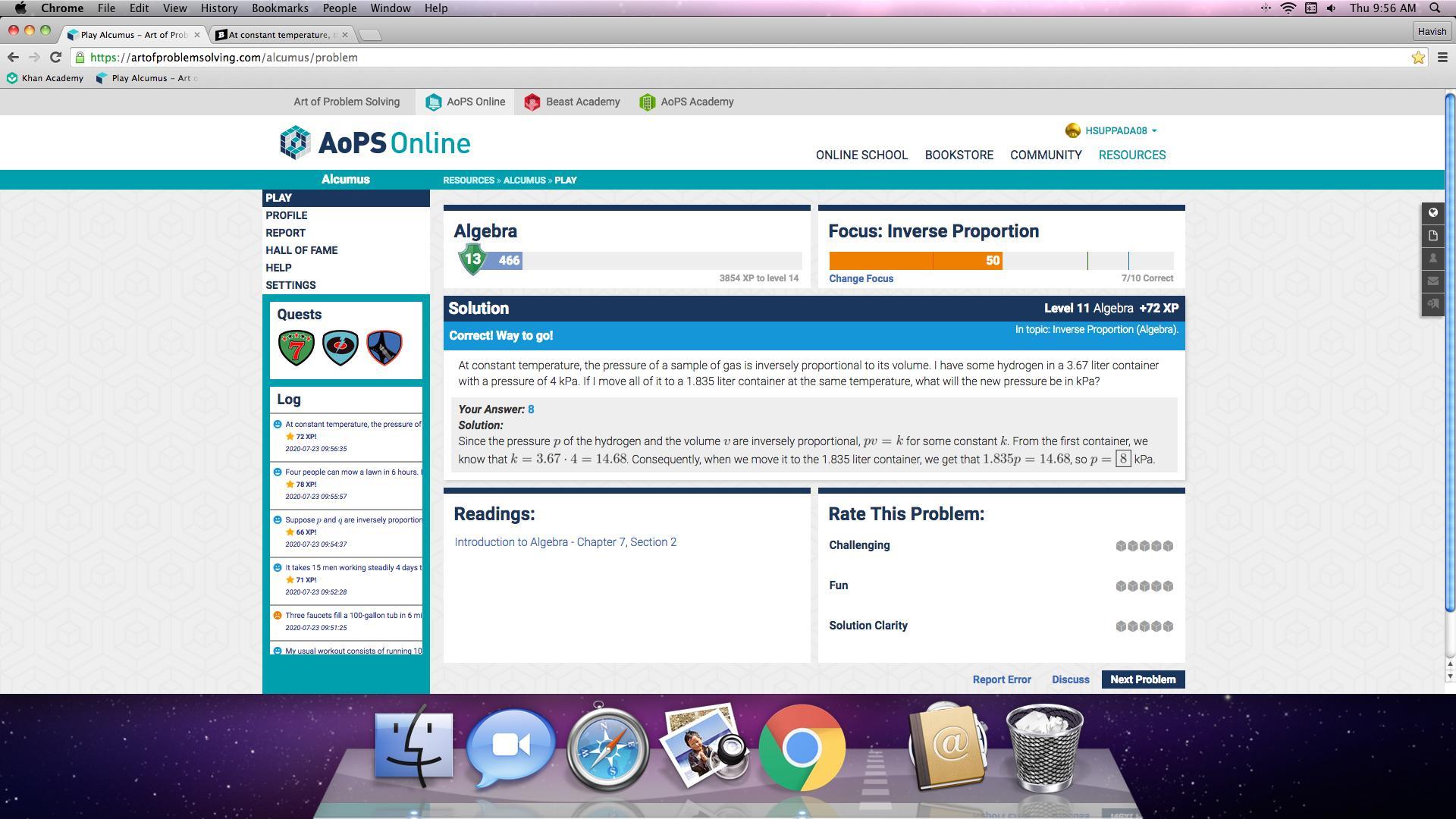The width and height of the screenshot is (1456, 819).
Task: Click the globe icon in right sidebar
Action: pyautogui.click(x=1432, y=213)
